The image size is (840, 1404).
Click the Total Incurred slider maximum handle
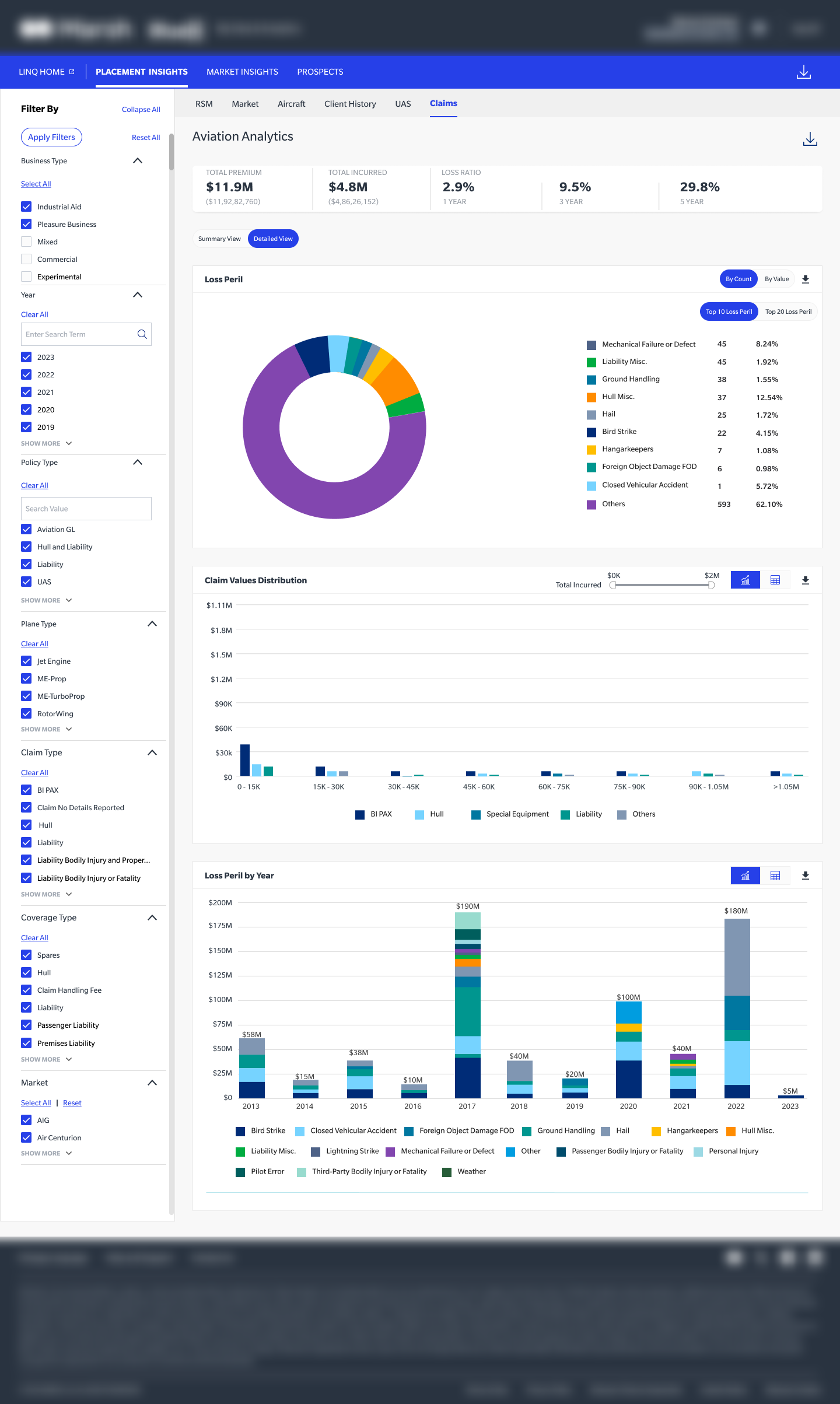click(x=711, y=585)
